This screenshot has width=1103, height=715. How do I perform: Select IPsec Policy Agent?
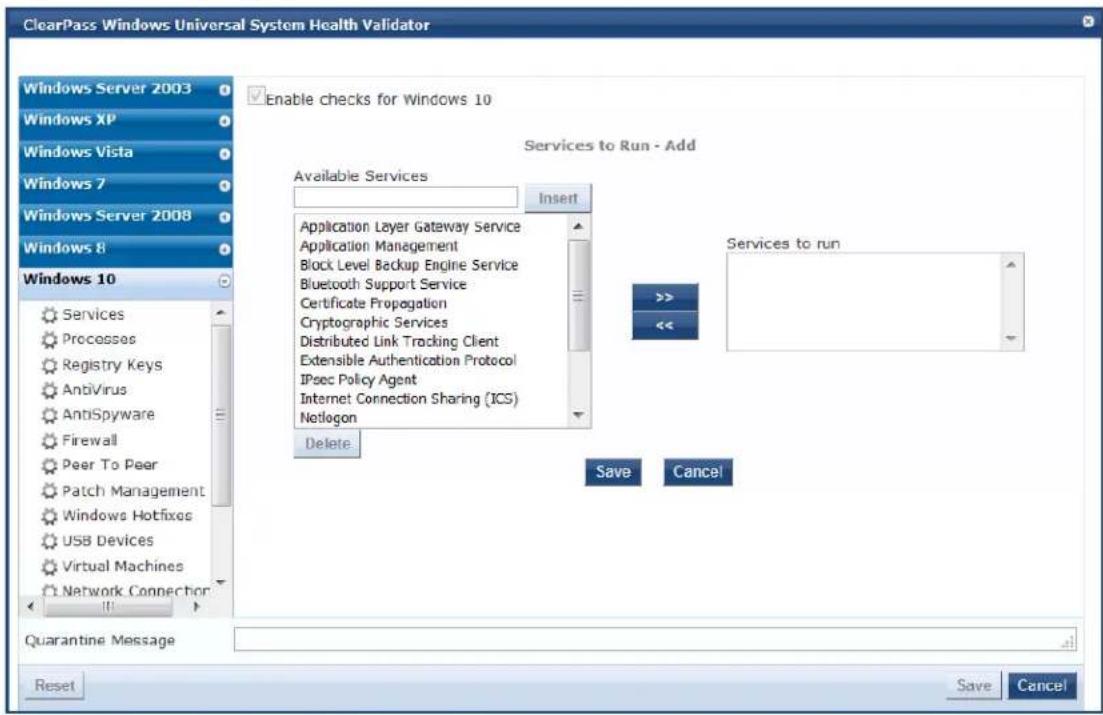click(x=358, y=379)
